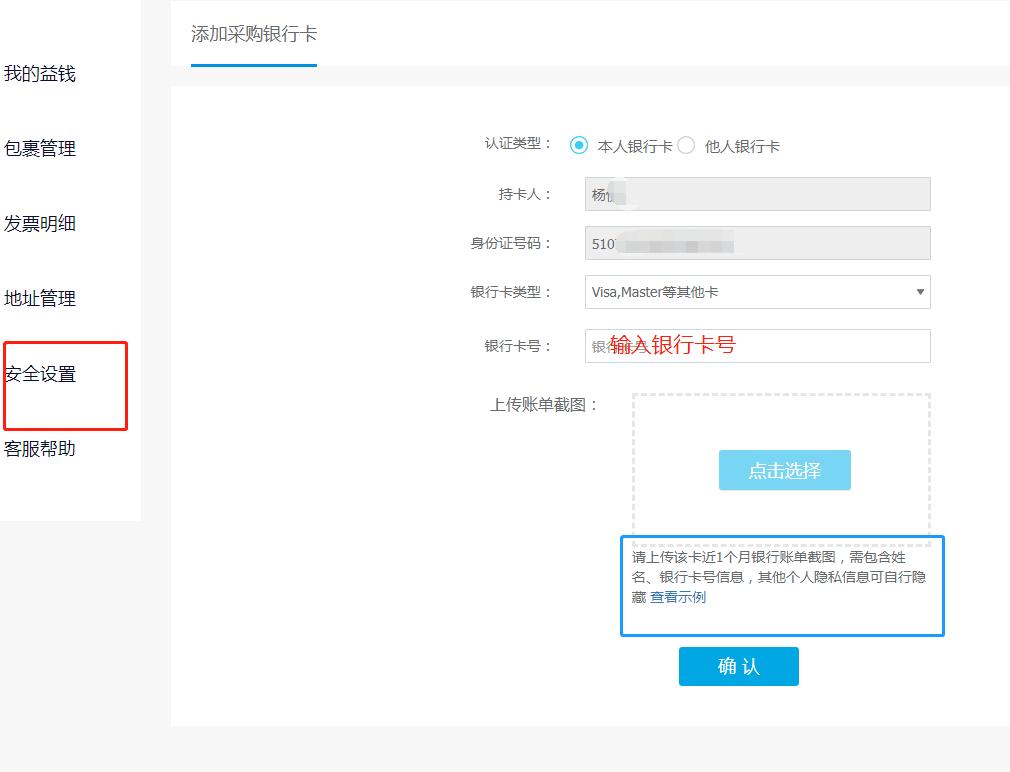Viewport: 1010px width, 772px height.
Task: Open the 查看示例 example link
Action: click(x=676, y=597)
